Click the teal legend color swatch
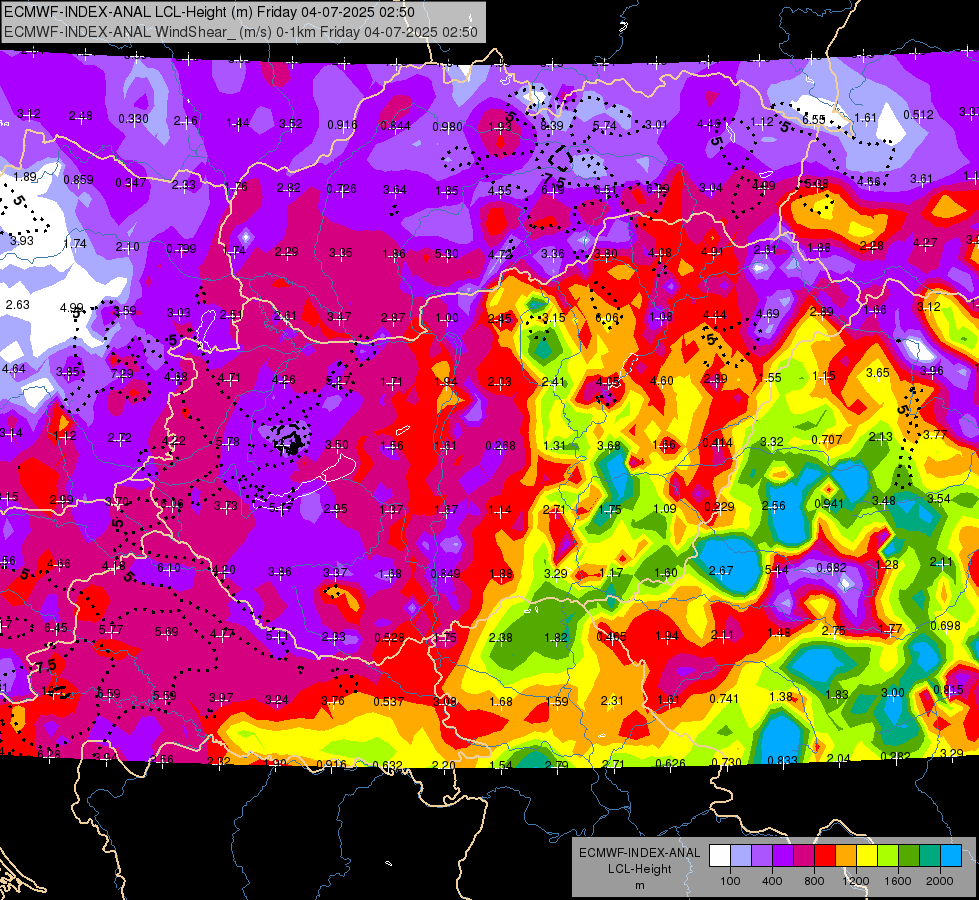Screen dimensions: 979x900 click(x=930, y=855)
